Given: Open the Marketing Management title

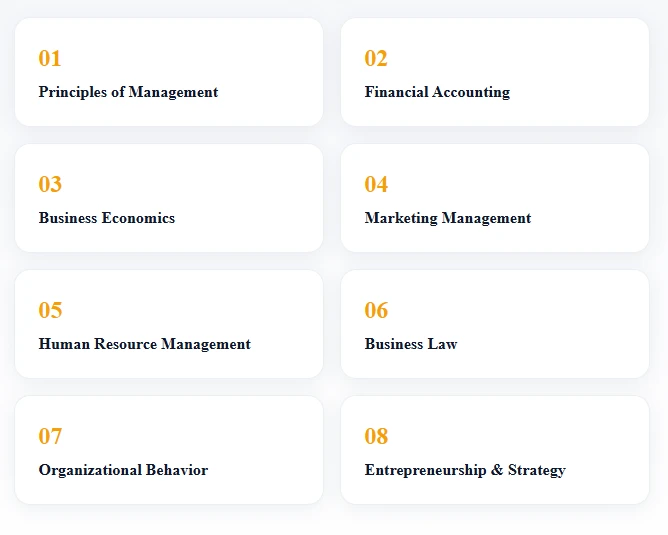Looking at the screenshot, I should point(448,218).
